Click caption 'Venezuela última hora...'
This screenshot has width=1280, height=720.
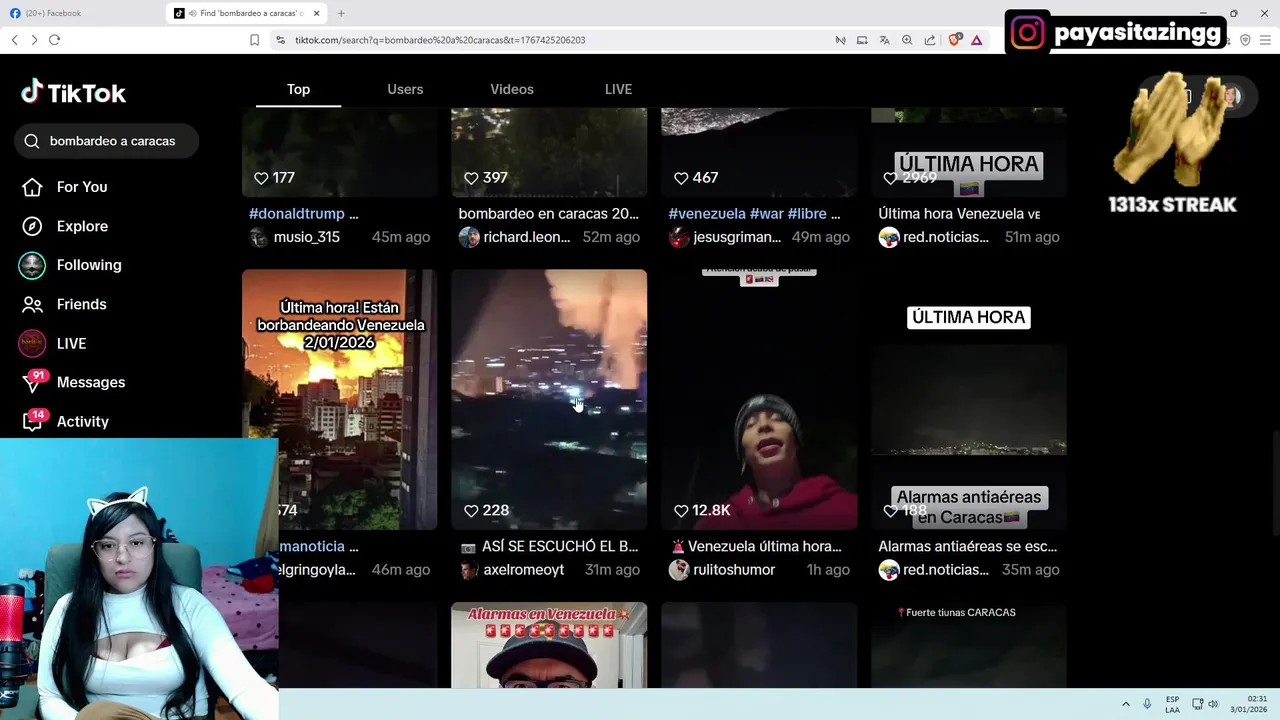(x=756, y=547)
